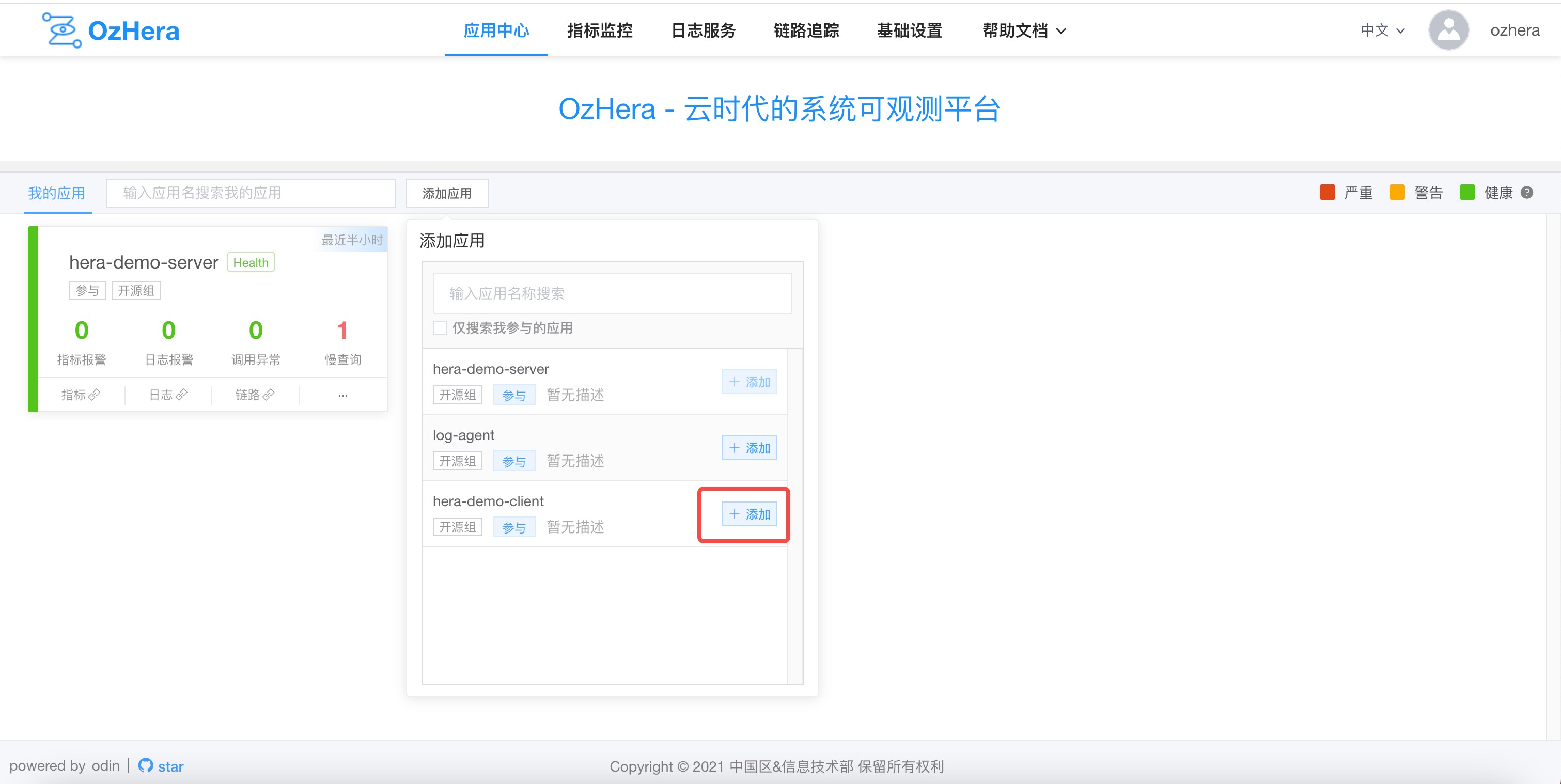Select hera-demo-client row in popup list
The height and width of the screenshot is (784, 1561).
(605, 514)
